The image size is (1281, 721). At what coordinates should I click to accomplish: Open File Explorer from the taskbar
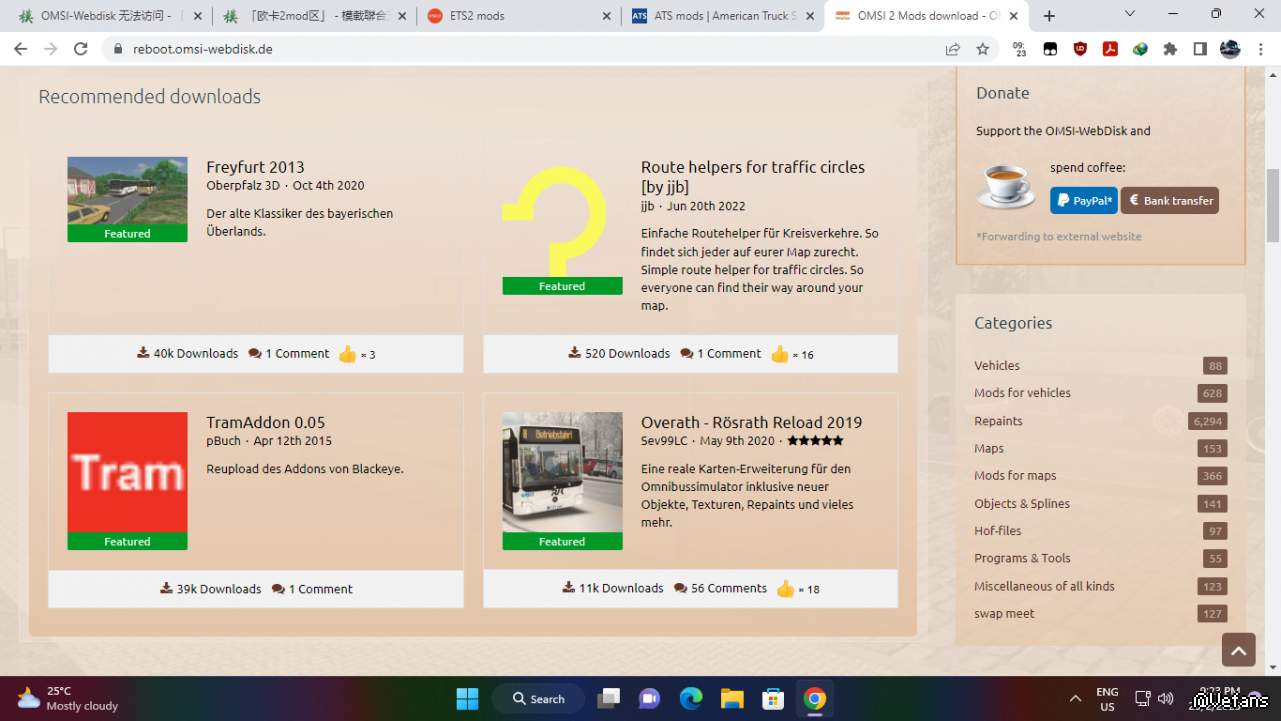click(x=732, y=698)
